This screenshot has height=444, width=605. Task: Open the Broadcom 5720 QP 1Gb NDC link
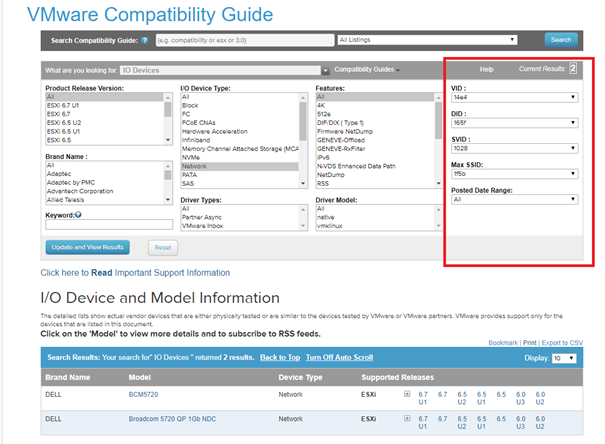pos(172,419)
